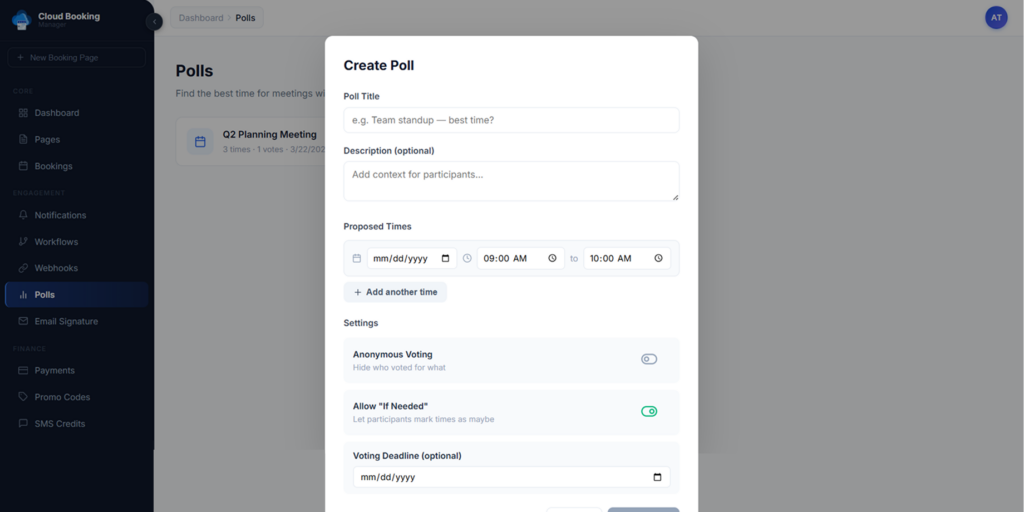
Task: Open the AT user avatar menu
Action: click(x=995, y=18)
